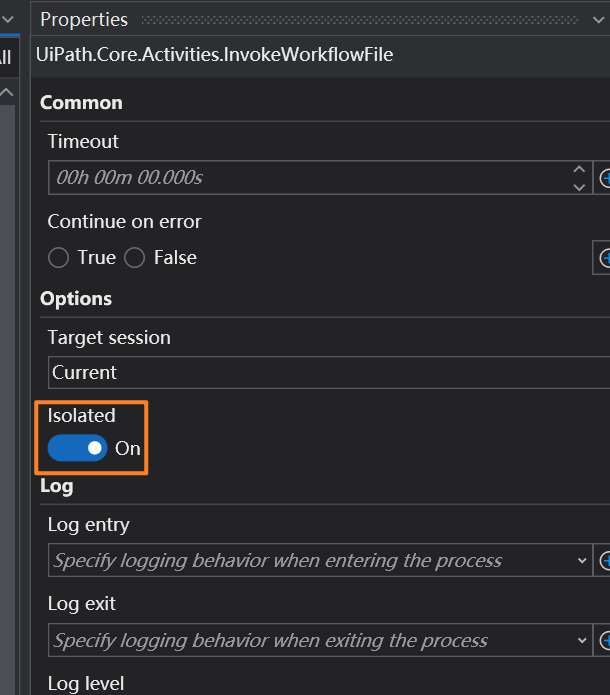Open the Log entry dropdown
The height and width of the screenshot is (695, 610).
320,560
